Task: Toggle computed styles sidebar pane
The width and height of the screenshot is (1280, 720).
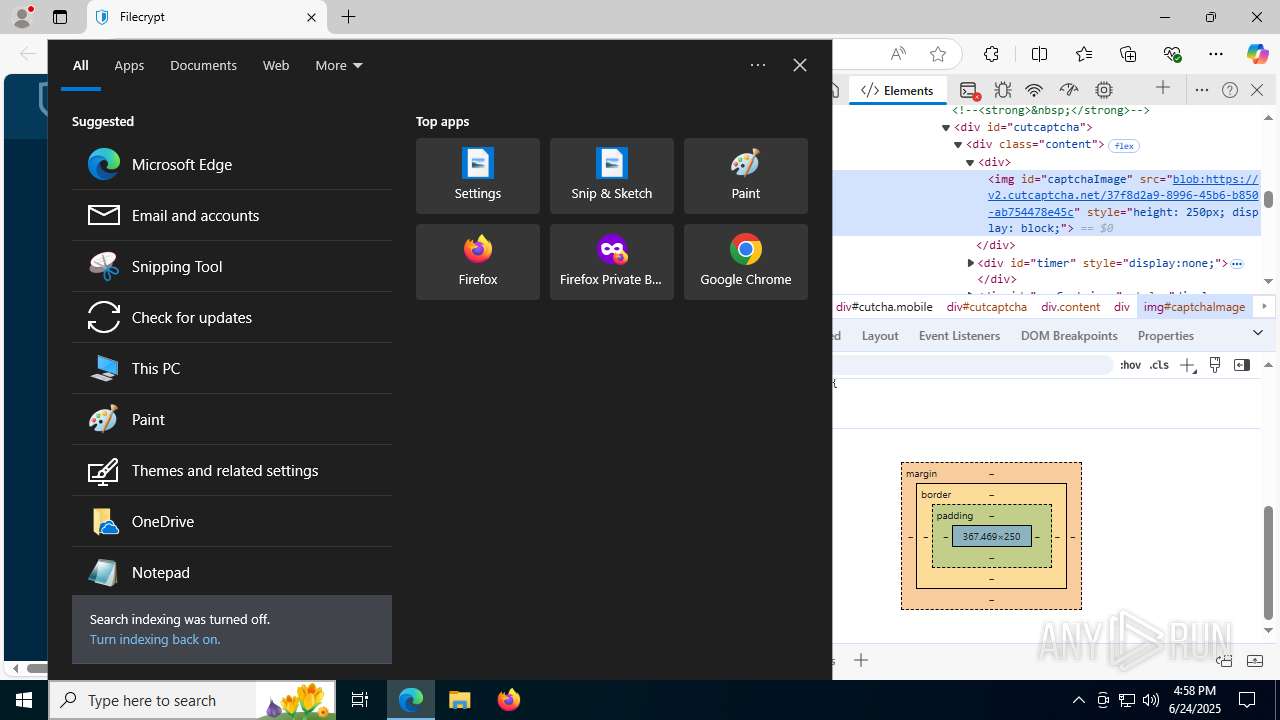Action: pos(1242,365)
